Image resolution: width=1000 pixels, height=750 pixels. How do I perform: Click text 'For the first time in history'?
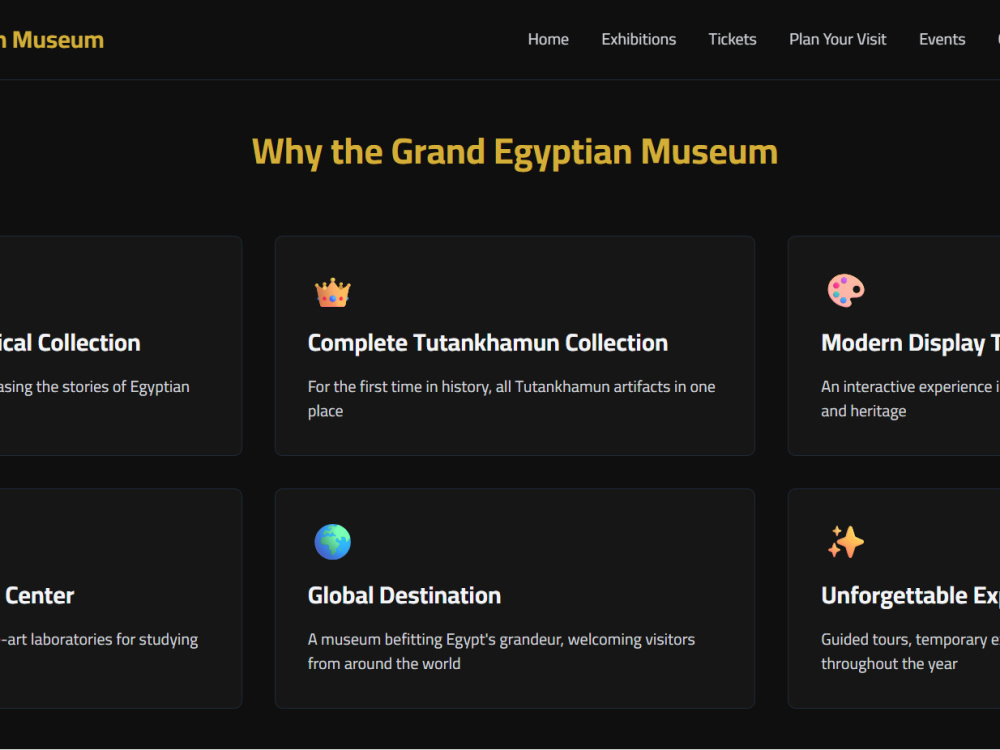[399, 387]
